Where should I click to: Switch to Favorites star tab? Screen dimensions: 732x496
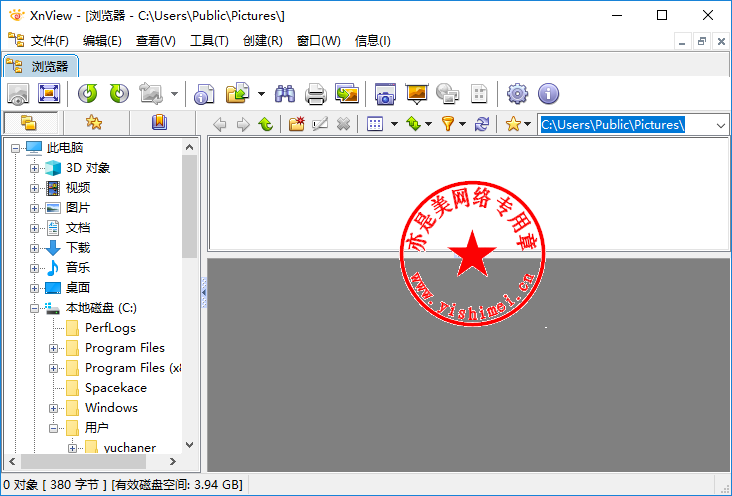(94, 123)
